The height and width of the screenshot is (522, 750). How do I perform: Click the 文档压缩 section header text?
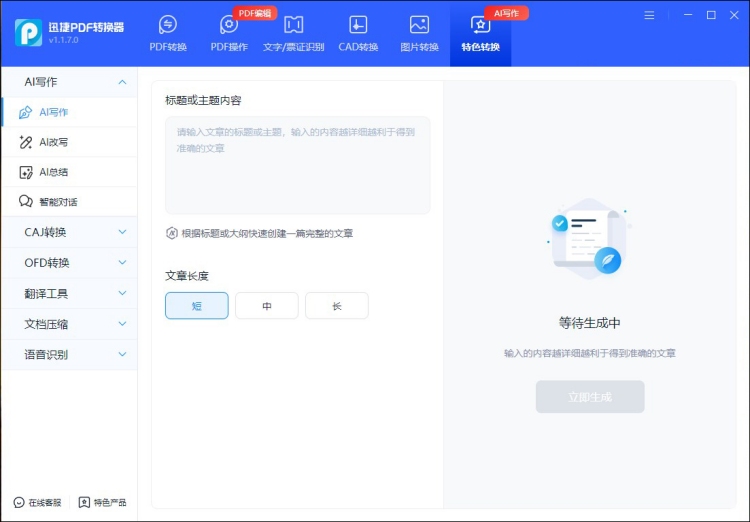point(46,324)
